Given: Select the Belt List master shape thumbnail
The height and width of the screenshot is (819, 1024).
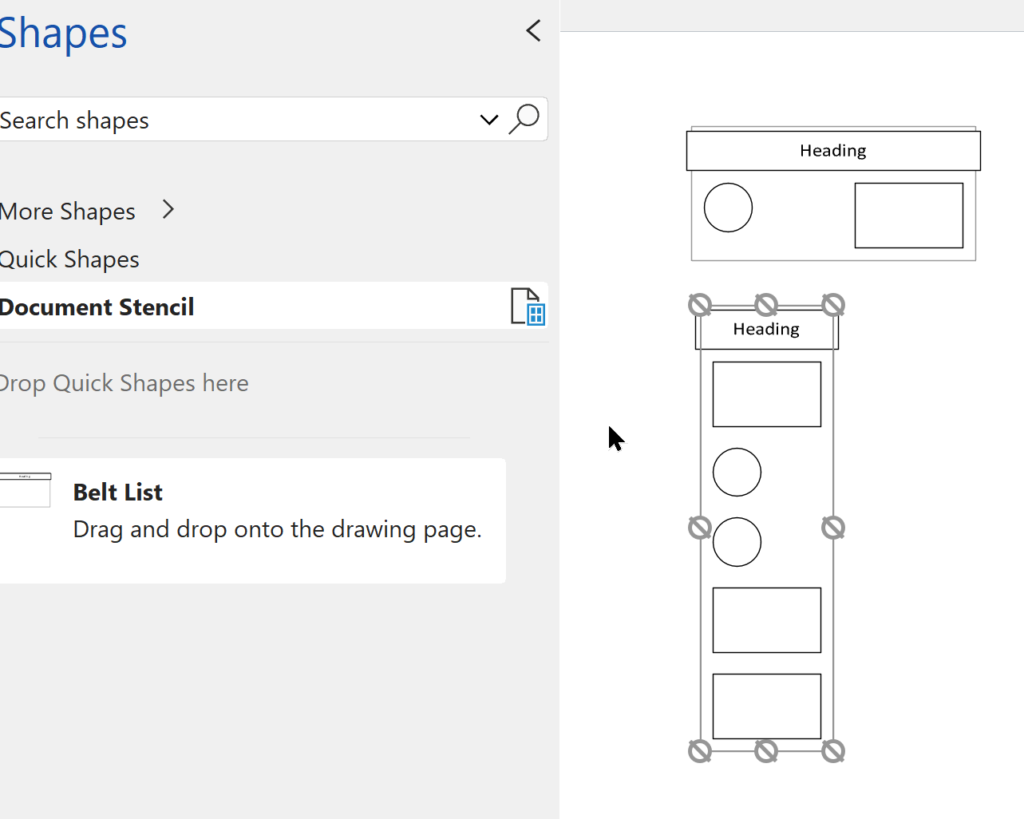Looking at the screenshot, I should (26, 489).
